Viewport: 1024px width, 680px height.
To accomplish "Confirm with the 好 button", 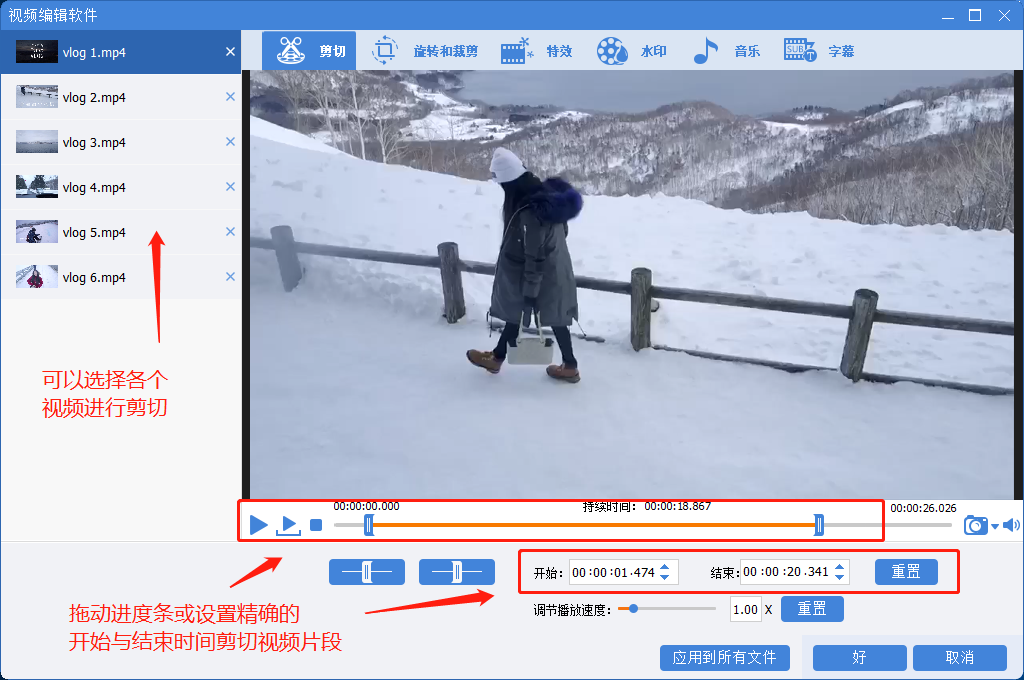I will click(859, 658).
